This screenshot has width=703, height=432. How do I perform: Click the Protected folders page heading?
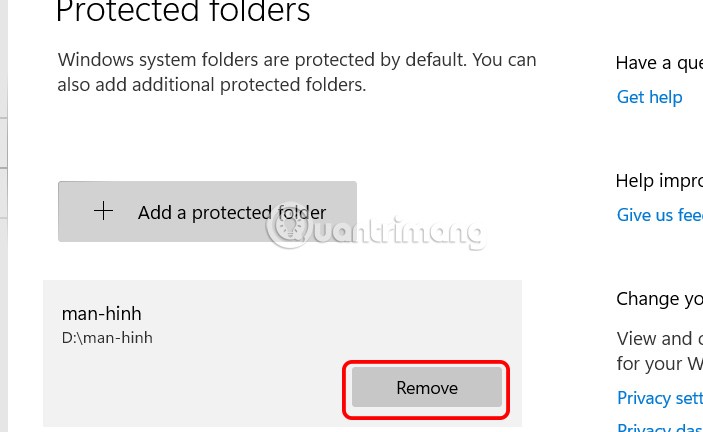click(x=183, y=13)
